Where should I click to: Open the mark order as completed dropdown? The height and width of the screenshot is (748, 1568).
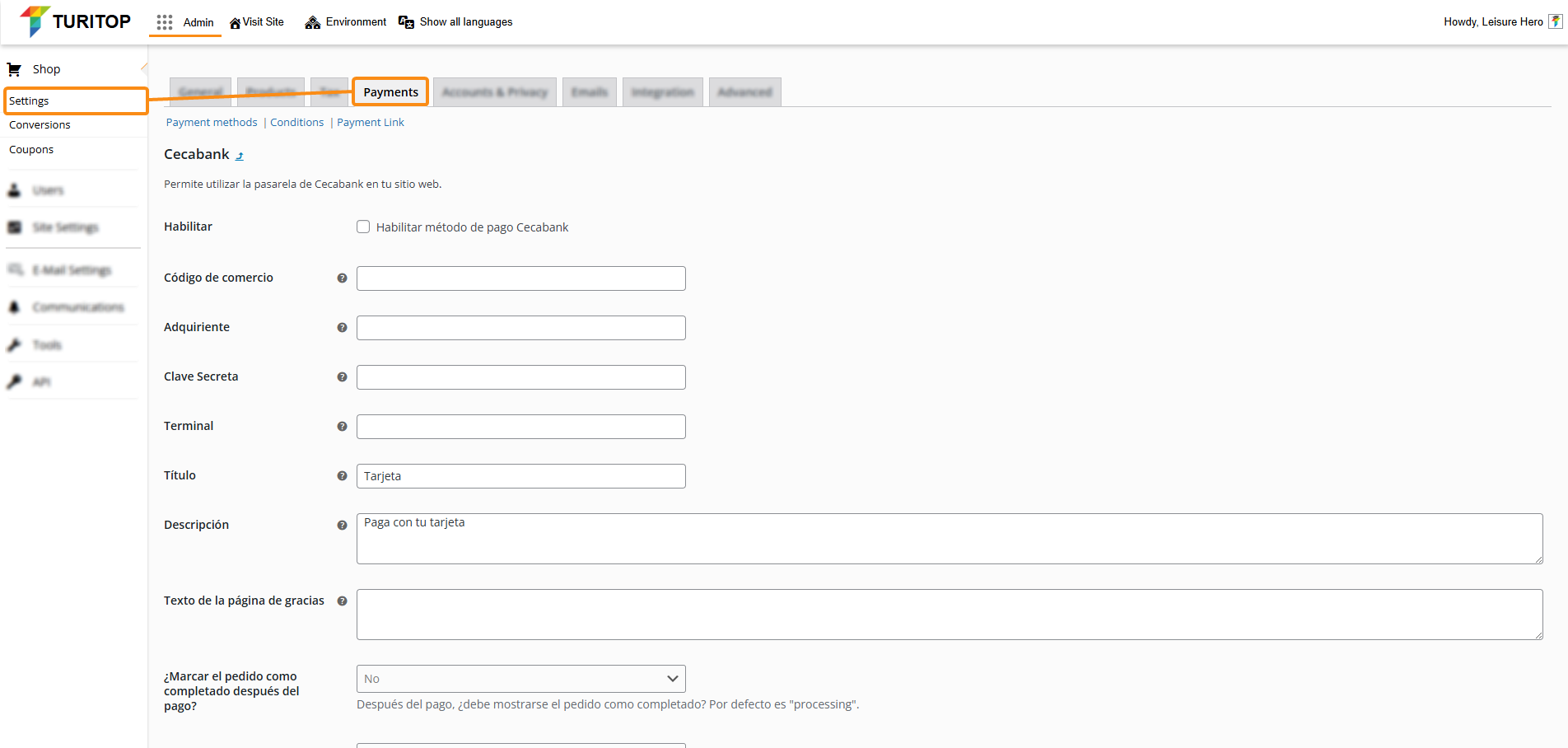(520, 679)
